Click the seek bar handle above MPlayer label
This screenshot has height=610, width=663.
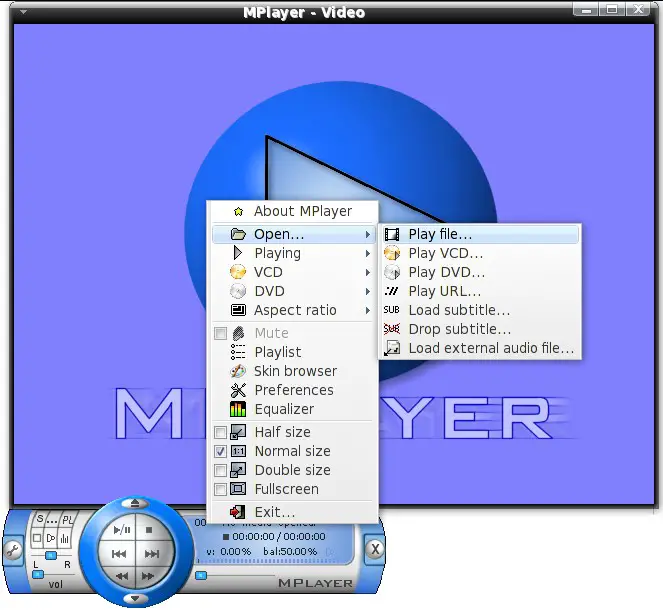click(201, 575)
